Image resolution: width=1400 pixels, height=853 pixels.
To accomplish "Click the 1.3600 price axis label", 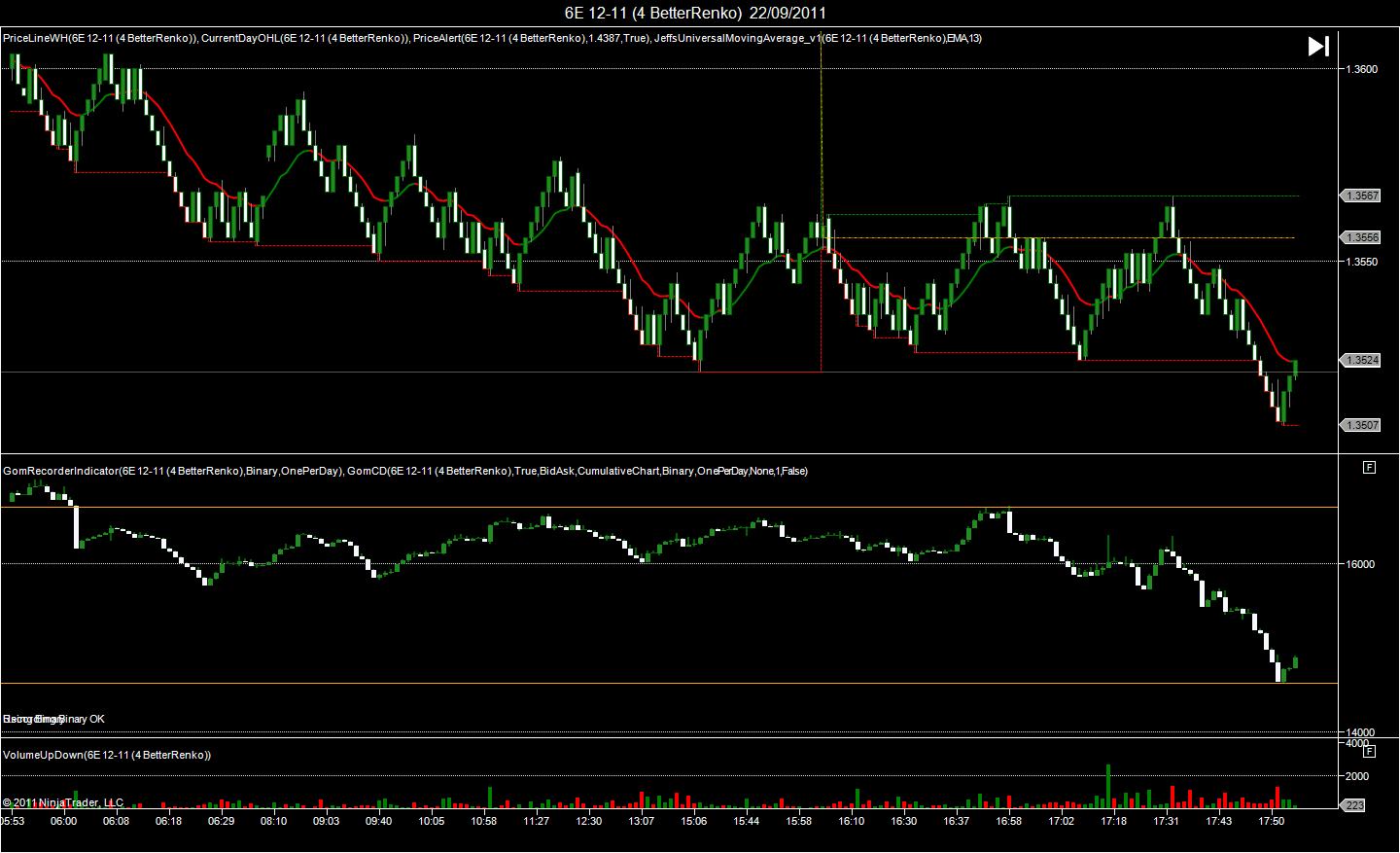I will click(1362, 69).
